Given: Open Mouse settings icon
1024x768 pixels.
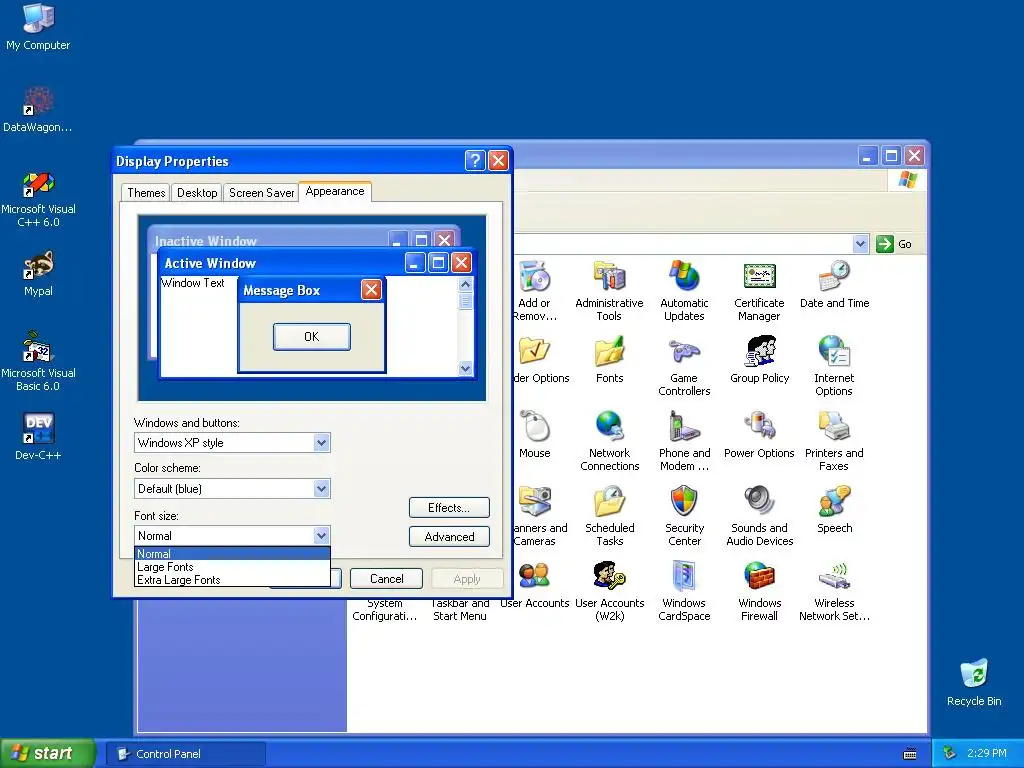Looking at the screenshot, I should click(535, 435).
